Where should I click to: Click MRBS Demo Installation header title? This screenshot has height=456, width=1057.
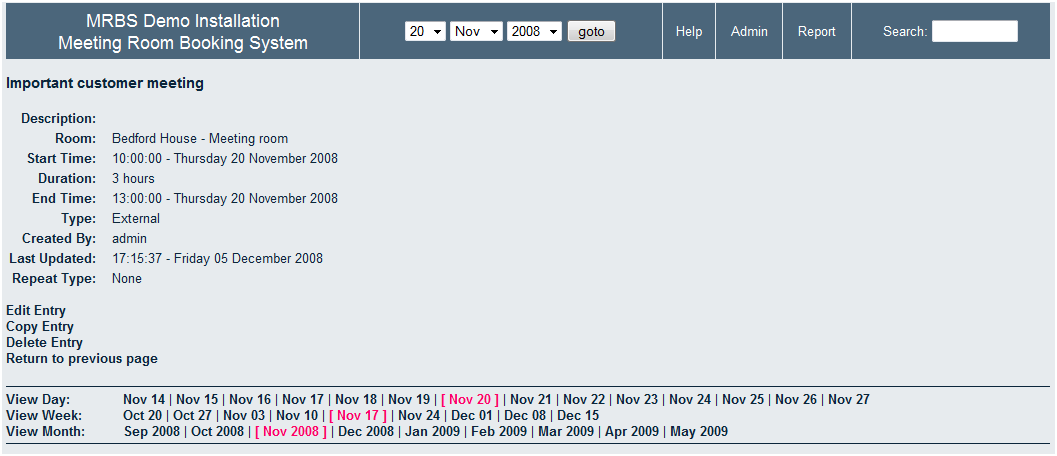pos(183,21)
